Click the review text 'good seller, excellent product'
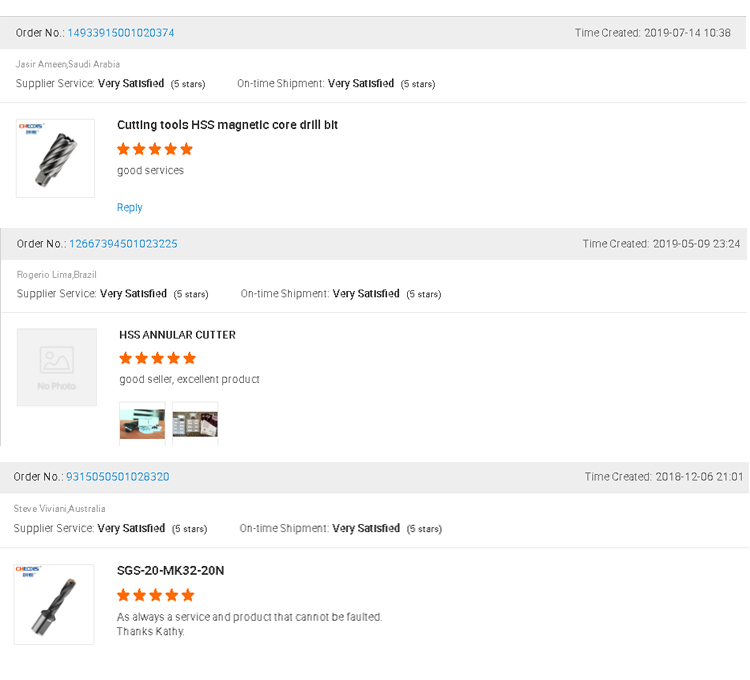 (189, 379)
